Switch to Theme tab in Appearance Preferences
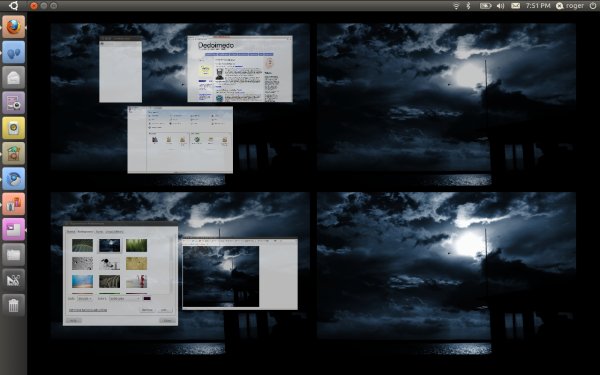The width and height of the screenshot is (600, 375). point(71,232)
